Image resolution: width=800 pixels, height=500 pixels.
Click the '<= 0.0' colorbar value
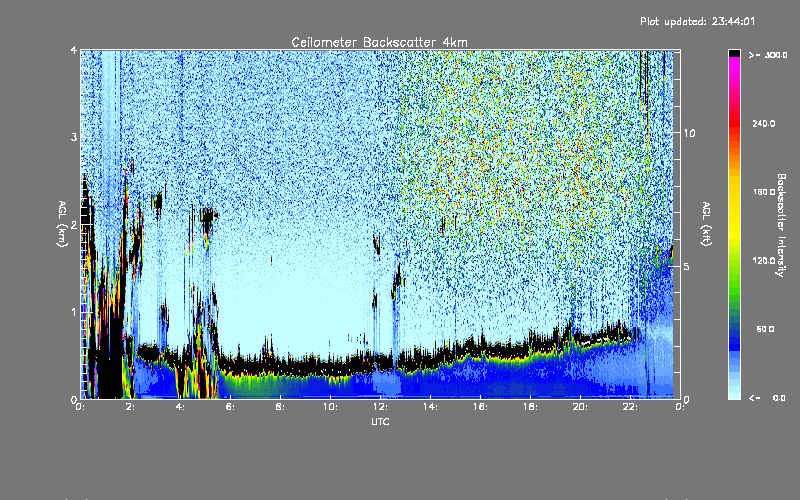768,398
